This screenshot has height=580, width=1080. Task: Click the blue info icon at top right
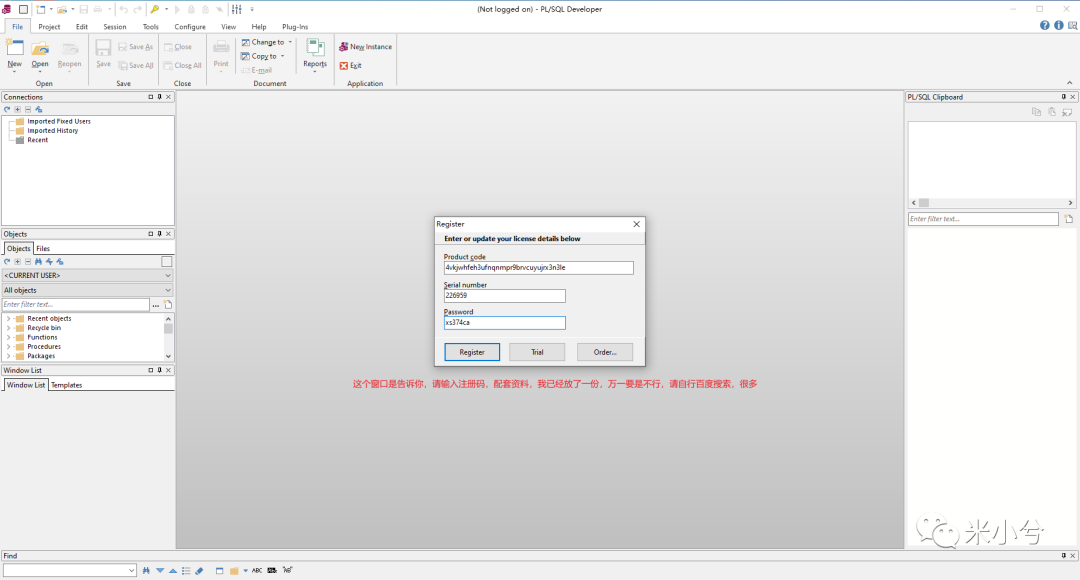(1059, 25)
